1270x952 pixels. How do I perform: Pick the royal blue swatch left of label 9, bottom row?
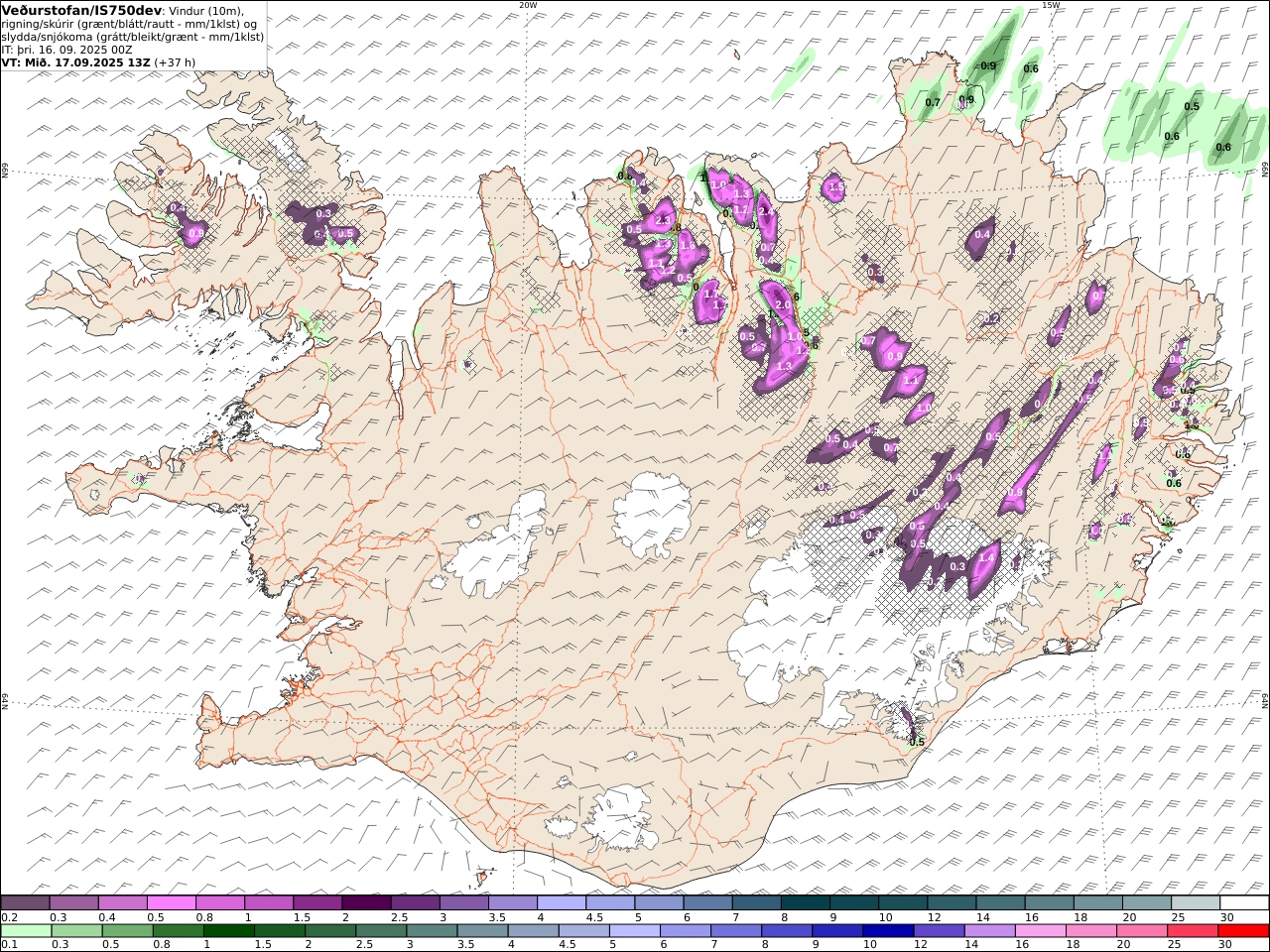(787, 931)
